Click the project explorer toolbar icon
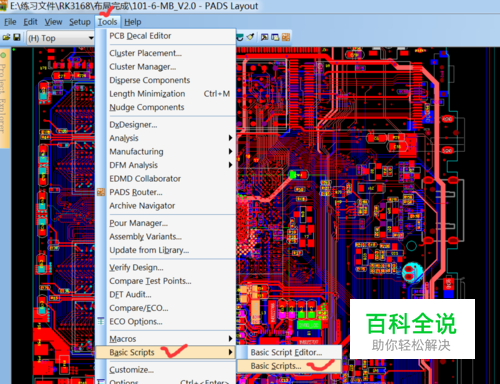The image size is (500, 384). pos(264,37)
